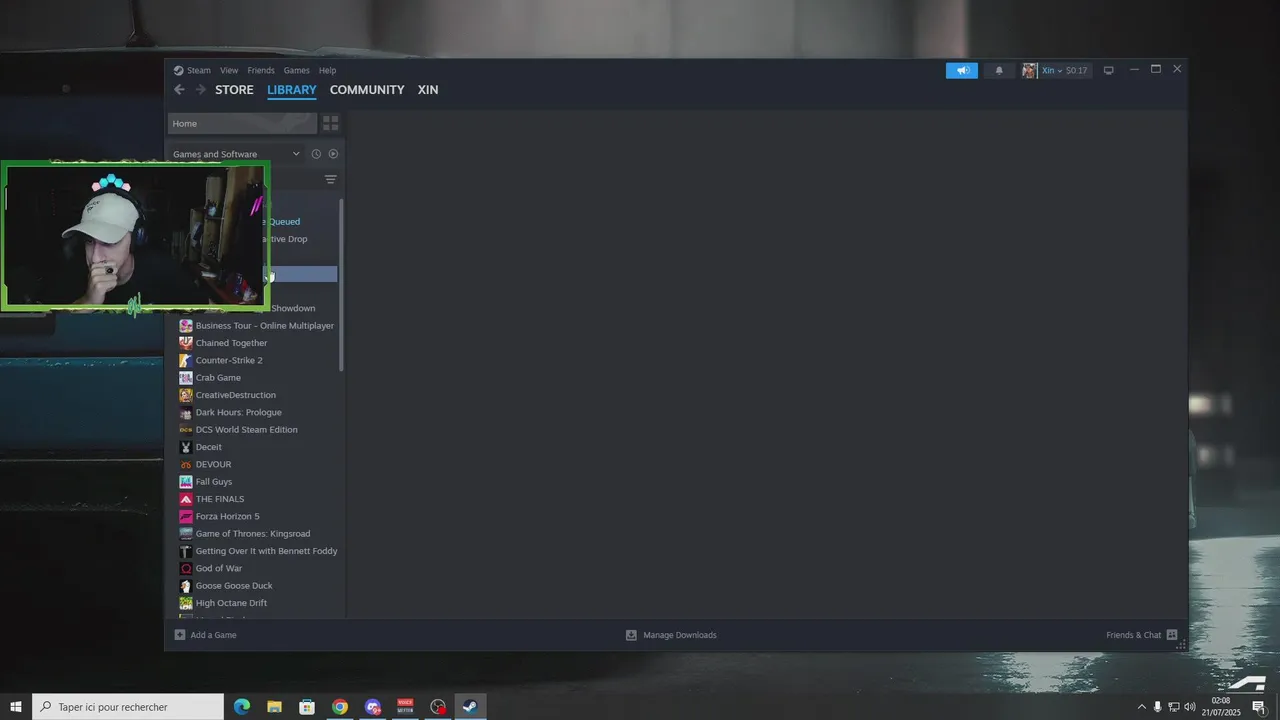Click the Forza Horizon 5 game icon
The width and height of the screenshot is (1280, 720).
[186, 516]
